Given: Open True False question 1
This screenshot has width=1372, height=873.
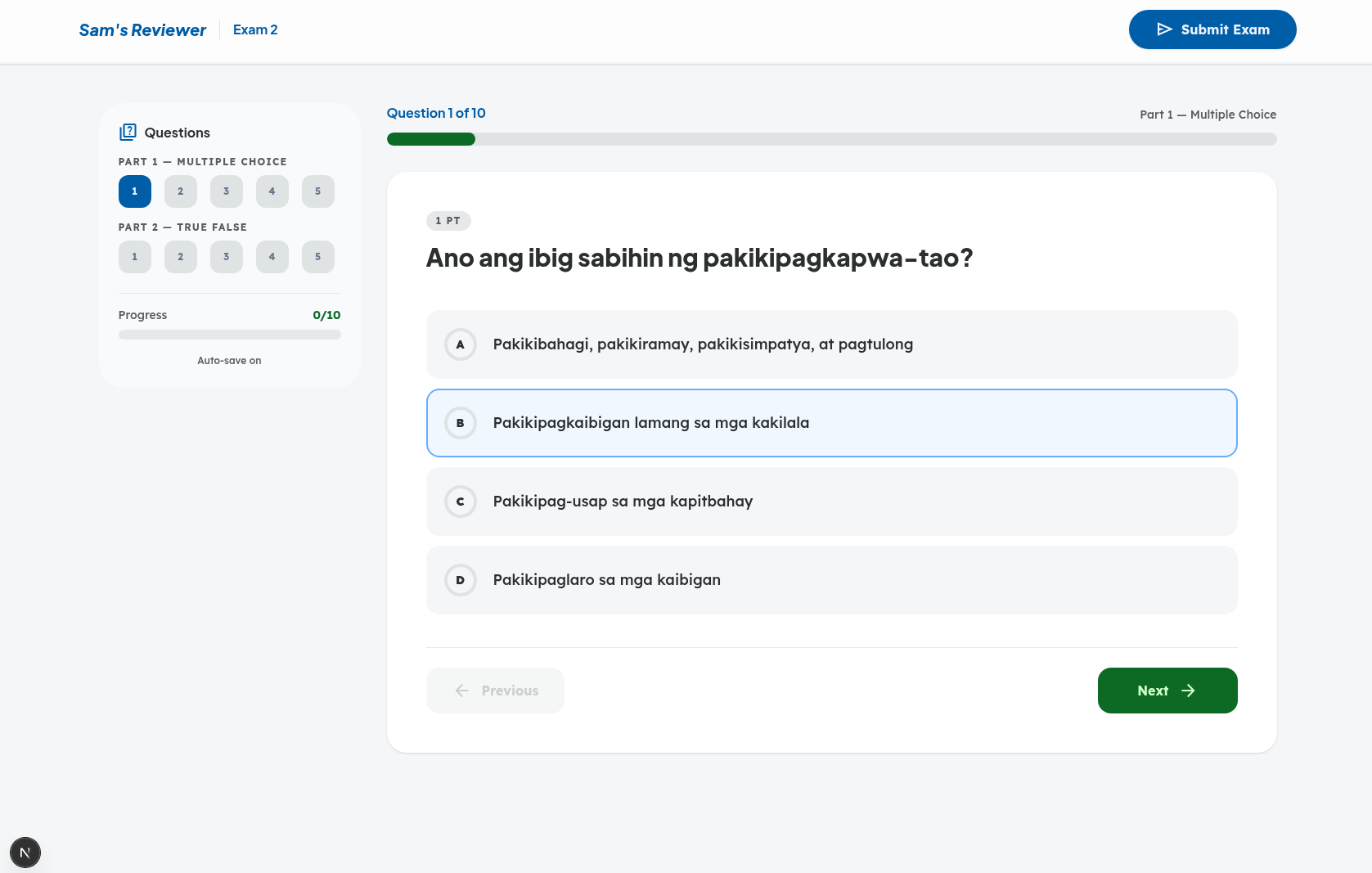Looking at the screenshot, I should (135, 257).
